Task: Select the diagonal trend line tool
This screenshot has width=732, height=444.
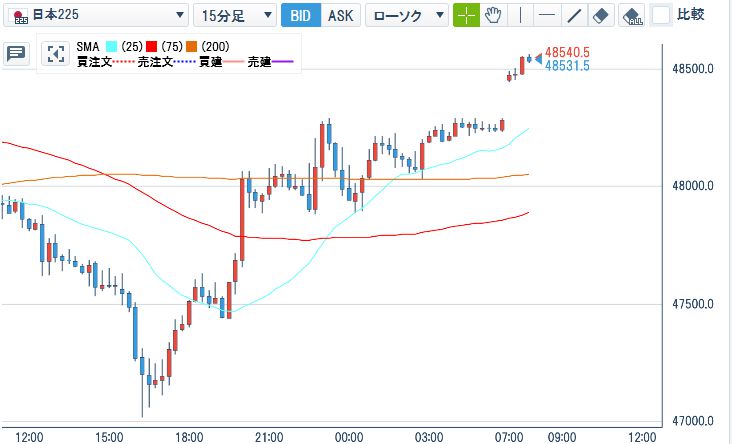Action: [x=574, y=15]
